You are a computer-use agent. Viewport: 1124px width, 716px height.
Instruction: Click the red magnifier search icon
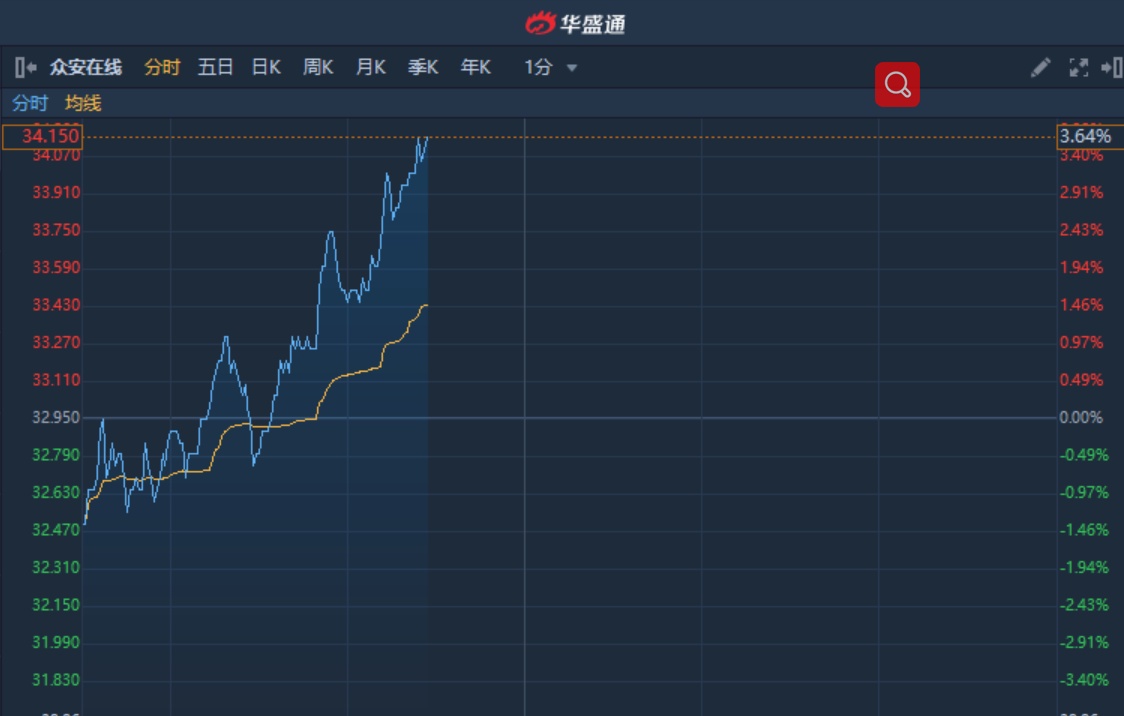[x=897, y=85]
